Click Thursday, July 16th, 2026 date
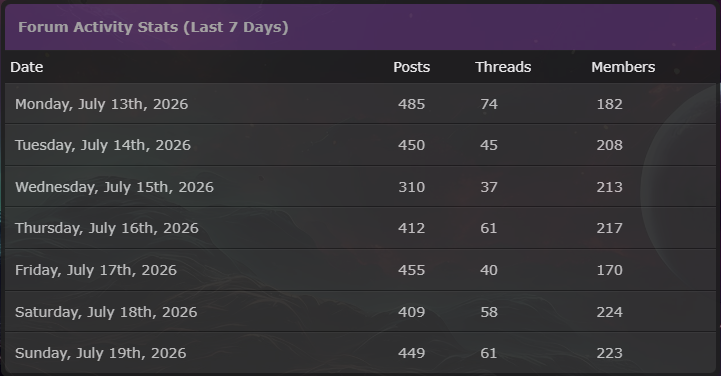This screenshot has height=376, width=721. (107, 228)
